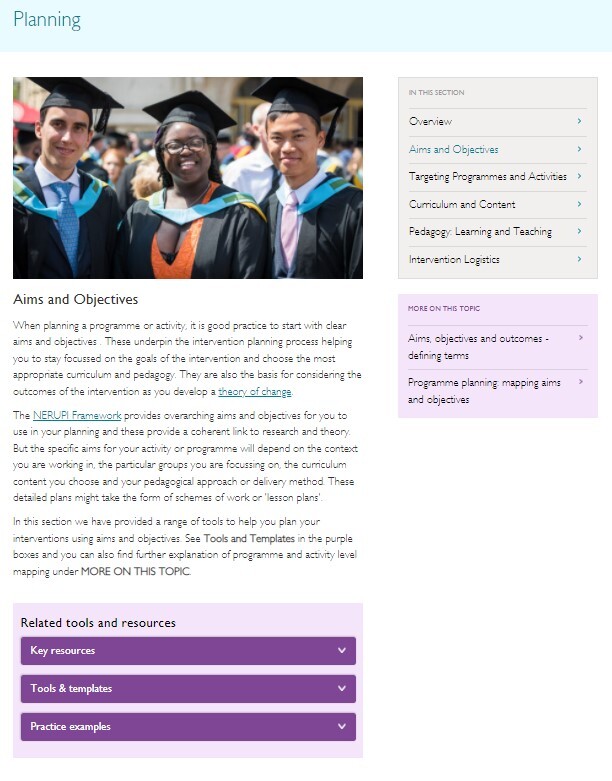Open the Overview section link
This screenshot has width=612, height=781.
click(431, 122)
